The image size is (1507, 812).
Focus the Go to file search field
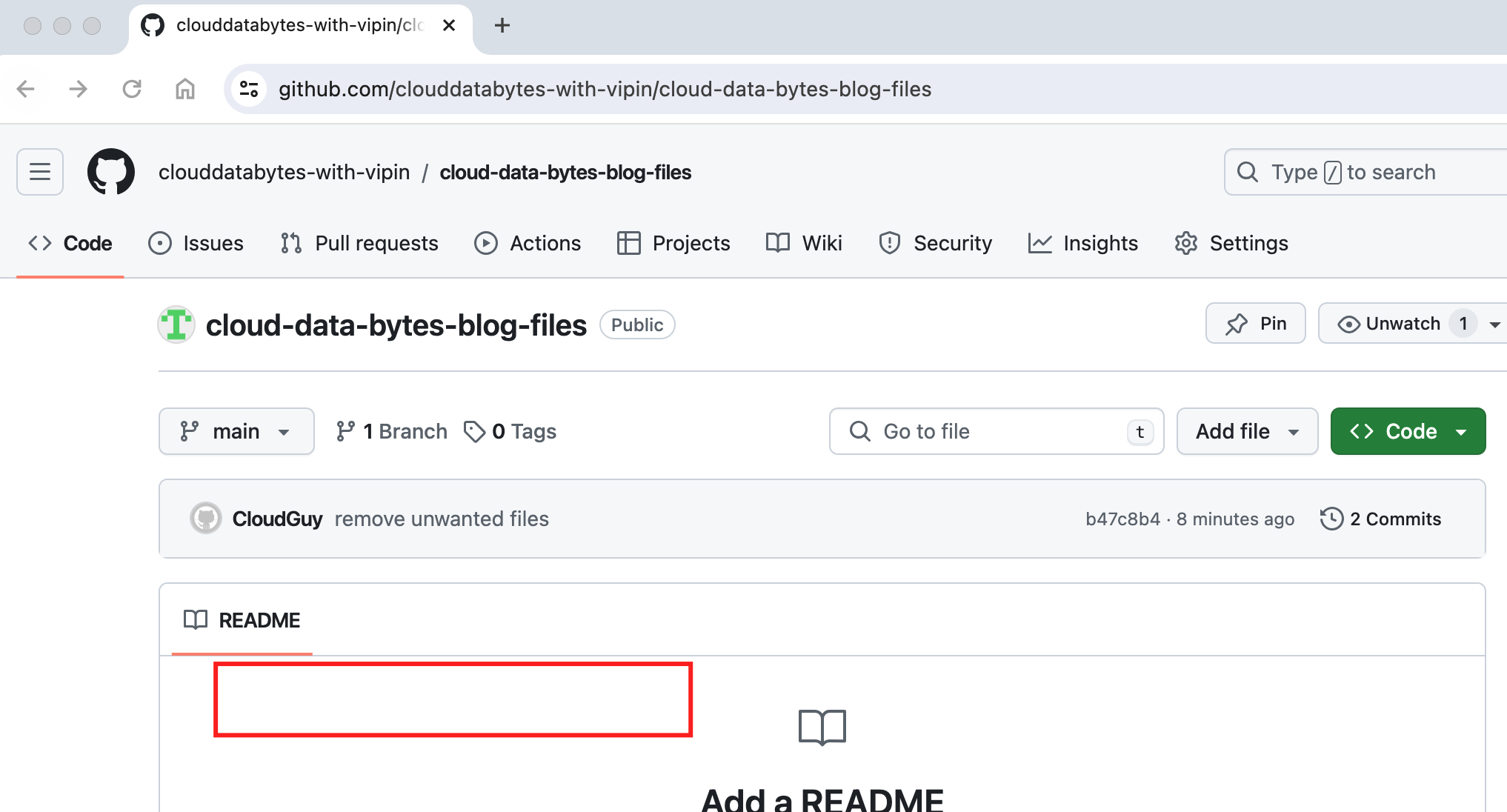tap(997, 431)
